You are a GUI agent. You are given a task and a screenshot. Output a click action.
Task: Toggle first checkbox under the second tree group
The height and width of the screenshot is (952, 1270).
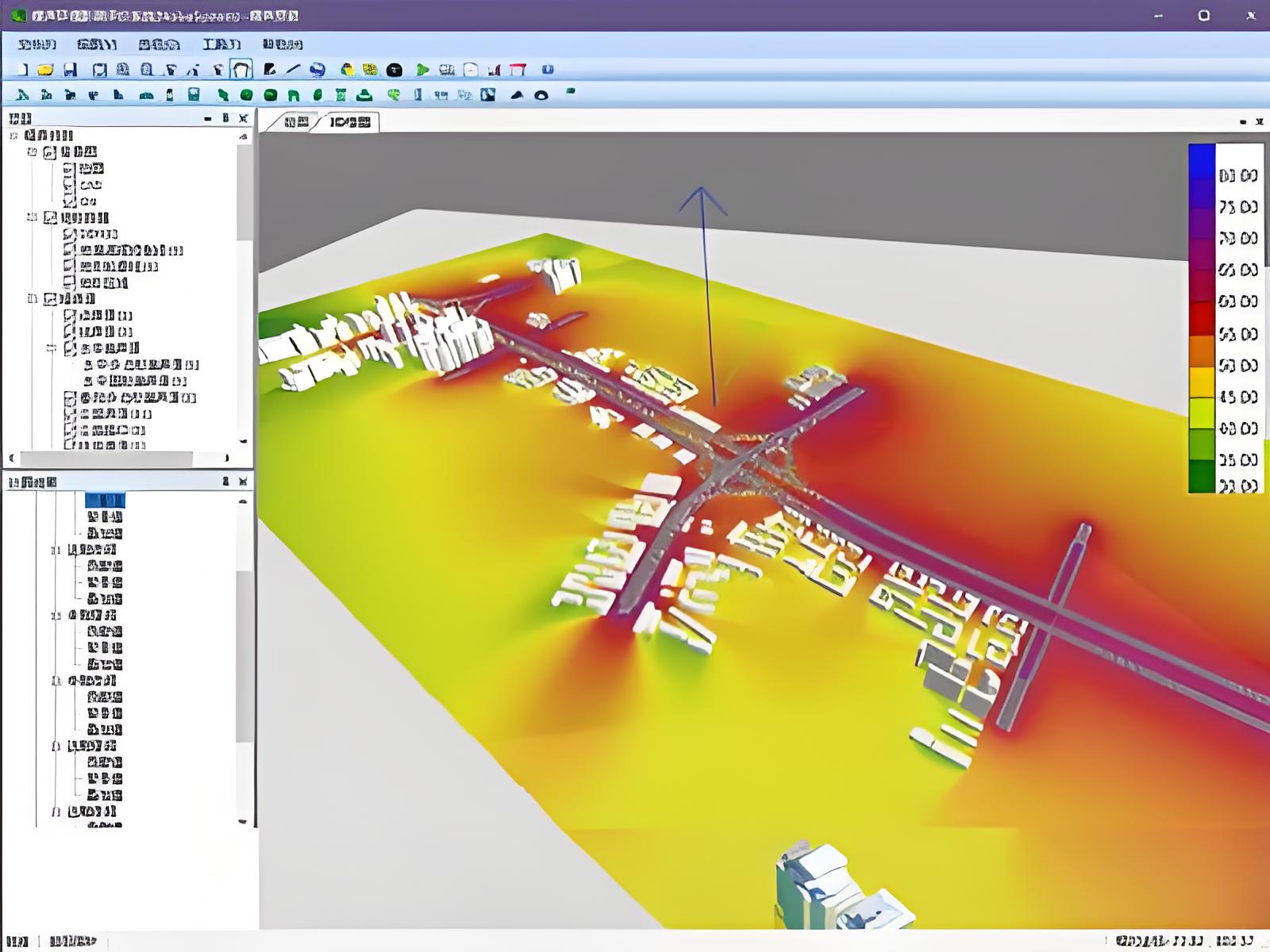pos(69,234)
